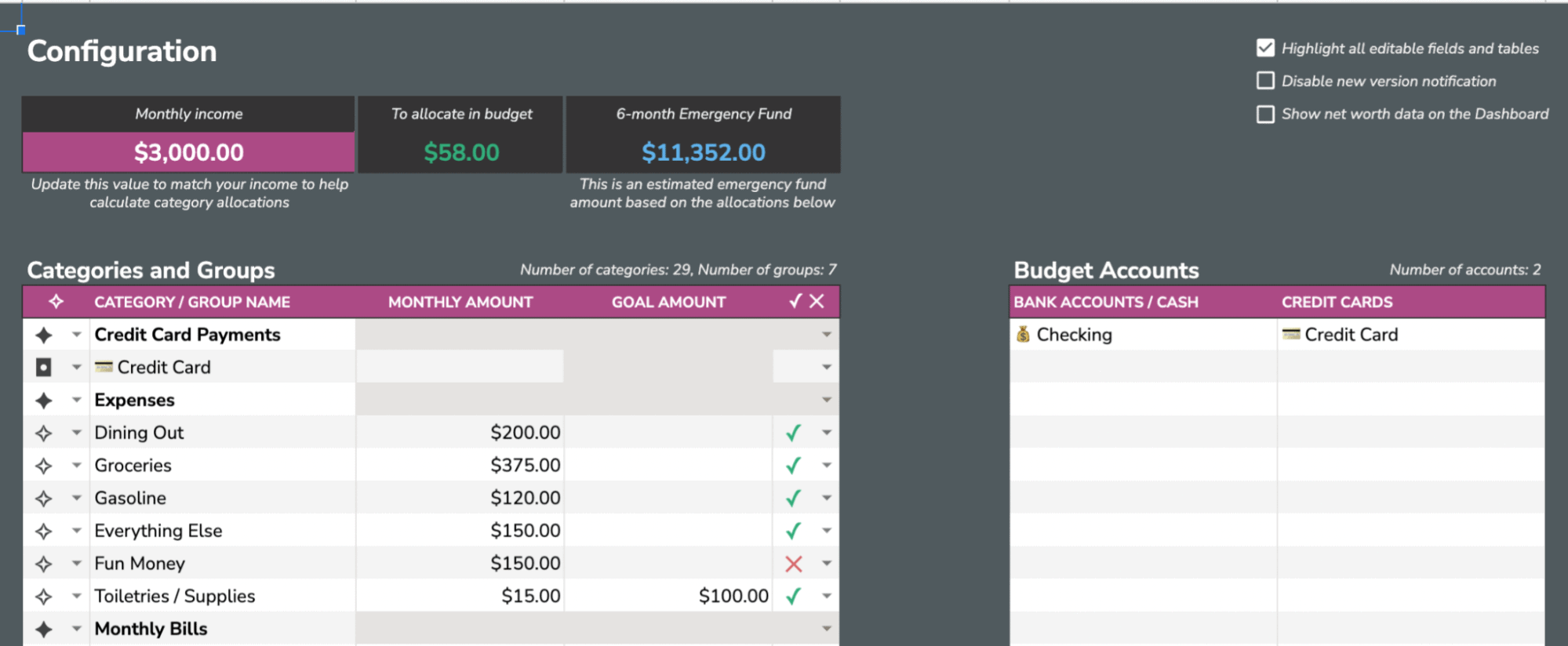Click the red X in Fun Money row
Screen dimensions: 1568x646
(x=793, y=564)
